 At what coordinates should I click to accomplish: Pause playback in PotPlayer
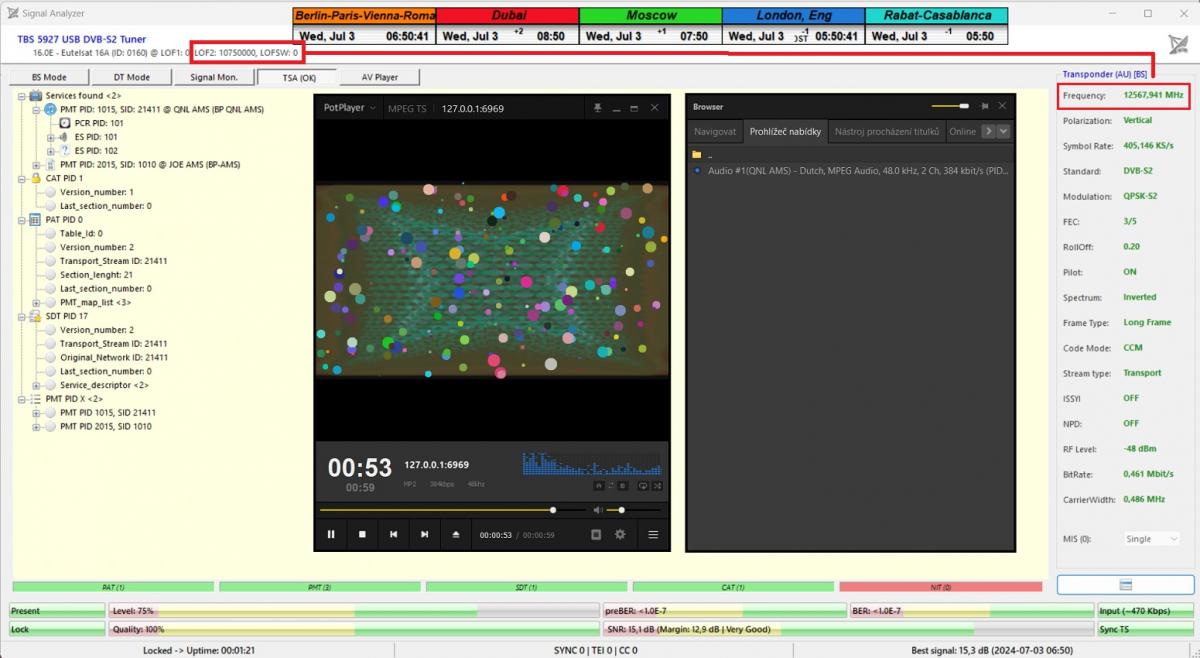click(331, 534)
